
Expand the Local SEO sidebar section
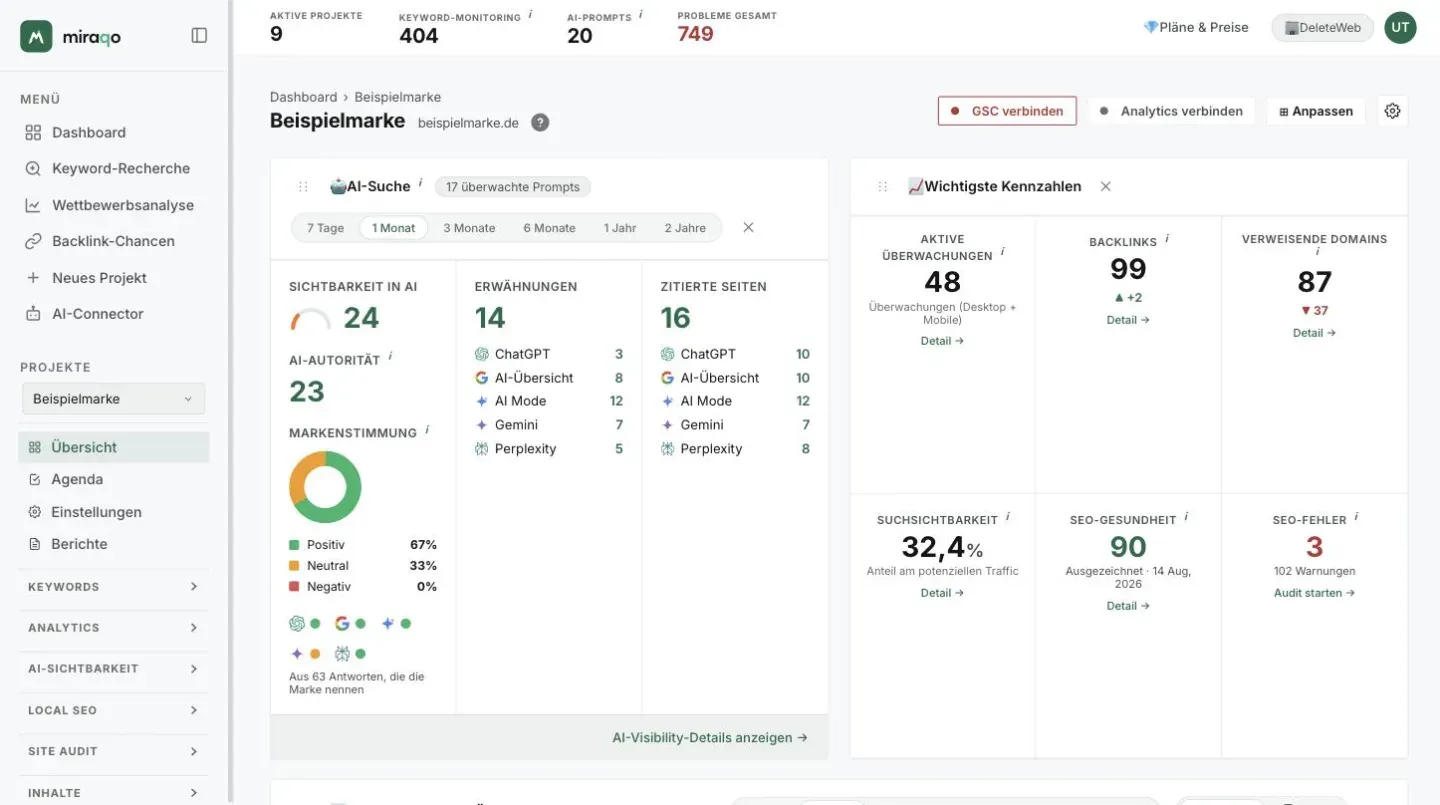(113, 710)
